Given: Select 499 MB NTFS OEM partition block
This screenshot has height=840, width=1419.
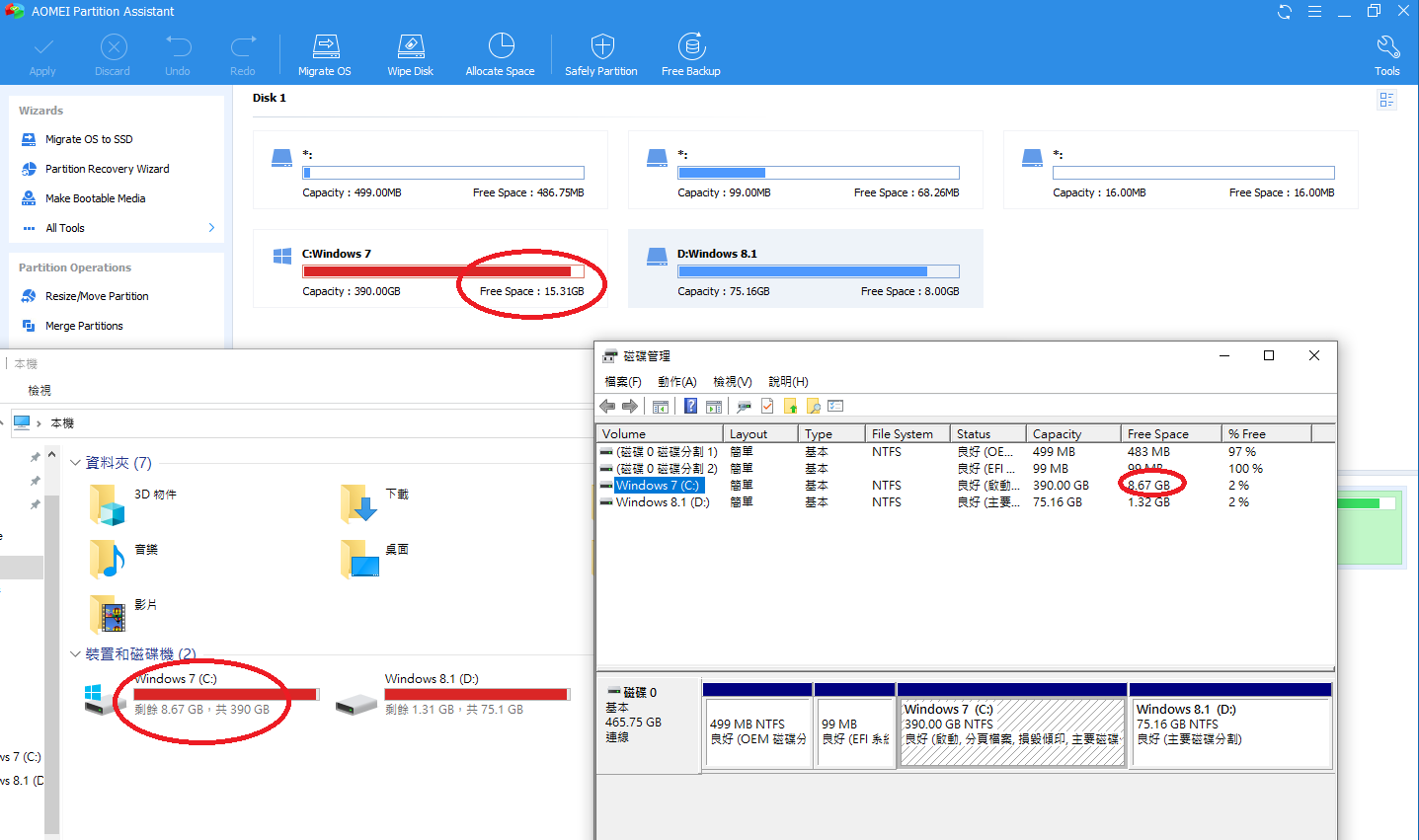Looking at the screenshot, I should [757, 724].
